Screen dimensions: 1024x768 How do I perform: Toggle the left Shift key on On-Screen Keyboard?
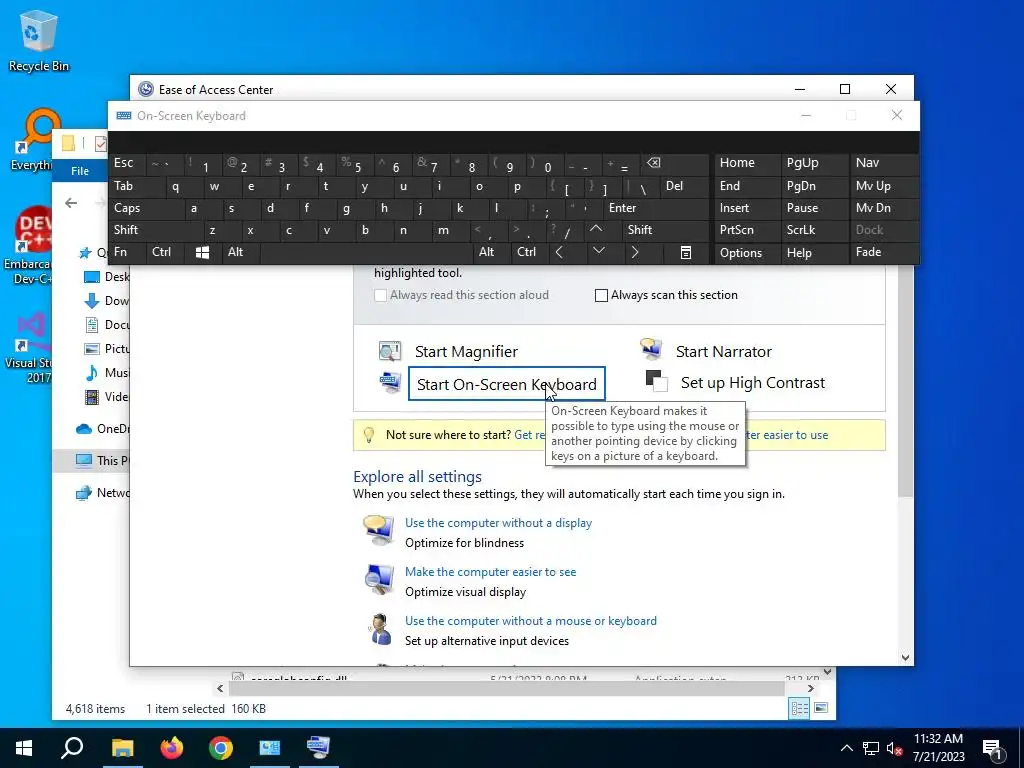click(x=155, y=230)
